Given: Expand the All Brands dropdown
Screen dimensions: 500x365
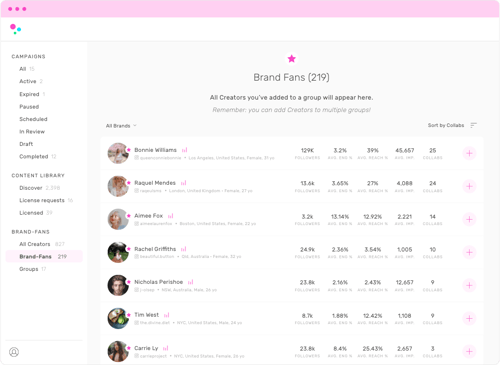Looking at the screenshot, I should click(121, 126).
